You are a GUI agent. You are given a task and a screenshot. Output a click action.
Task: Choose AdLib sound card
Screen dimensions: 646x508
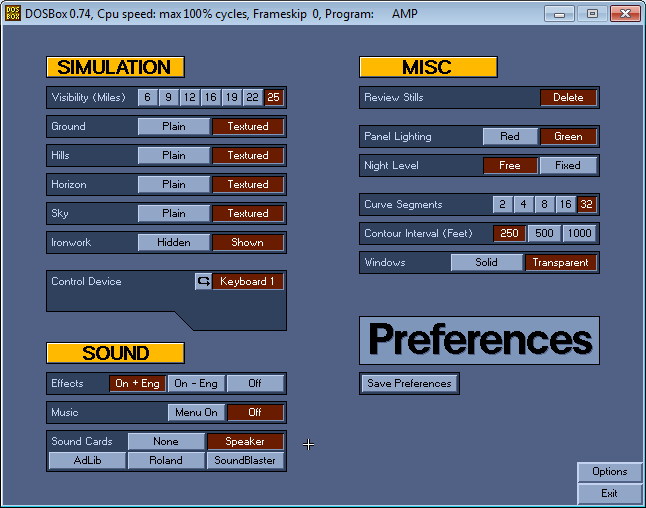point(87,461)
